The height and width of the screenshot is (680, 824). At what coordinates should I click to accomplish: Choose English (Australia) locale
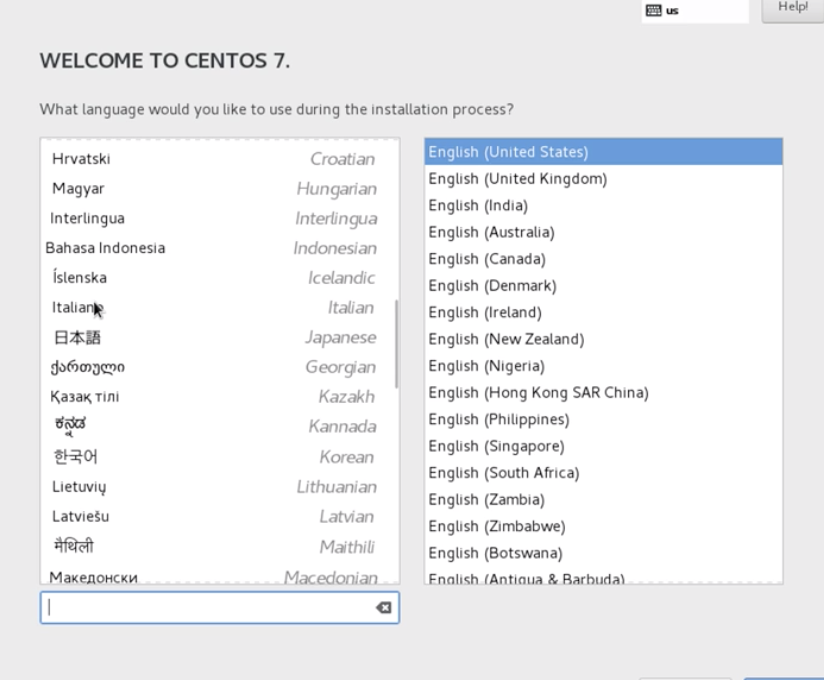(603, 232)
